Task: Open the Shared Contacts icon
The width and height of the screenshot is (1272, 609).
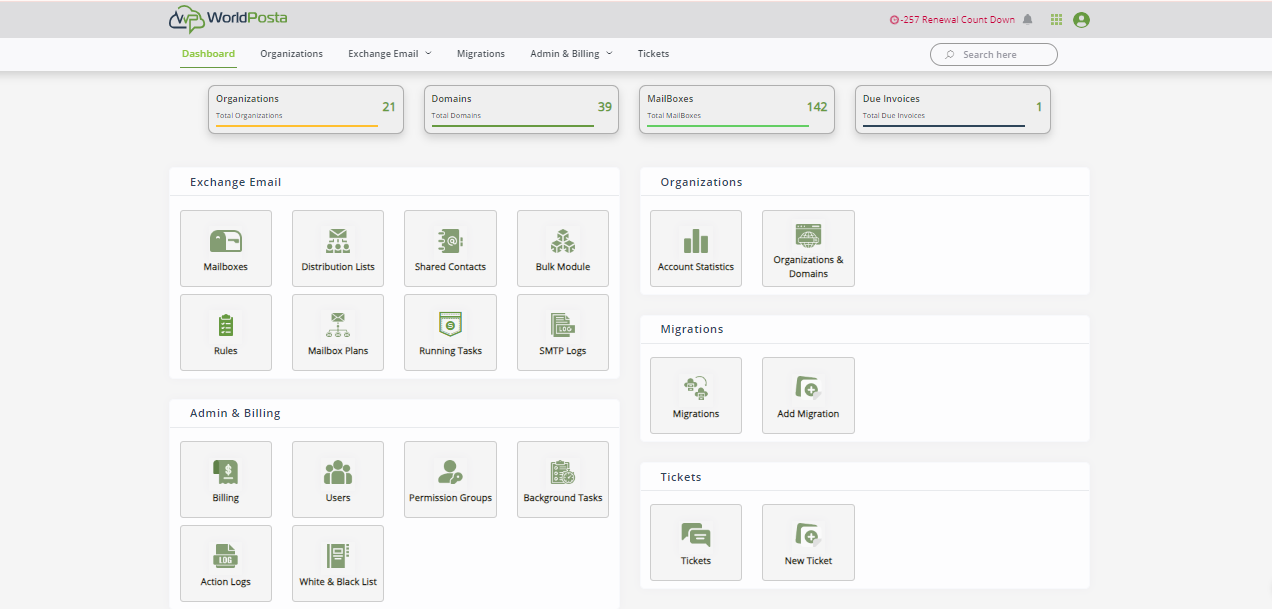Action: click(450, 243)
